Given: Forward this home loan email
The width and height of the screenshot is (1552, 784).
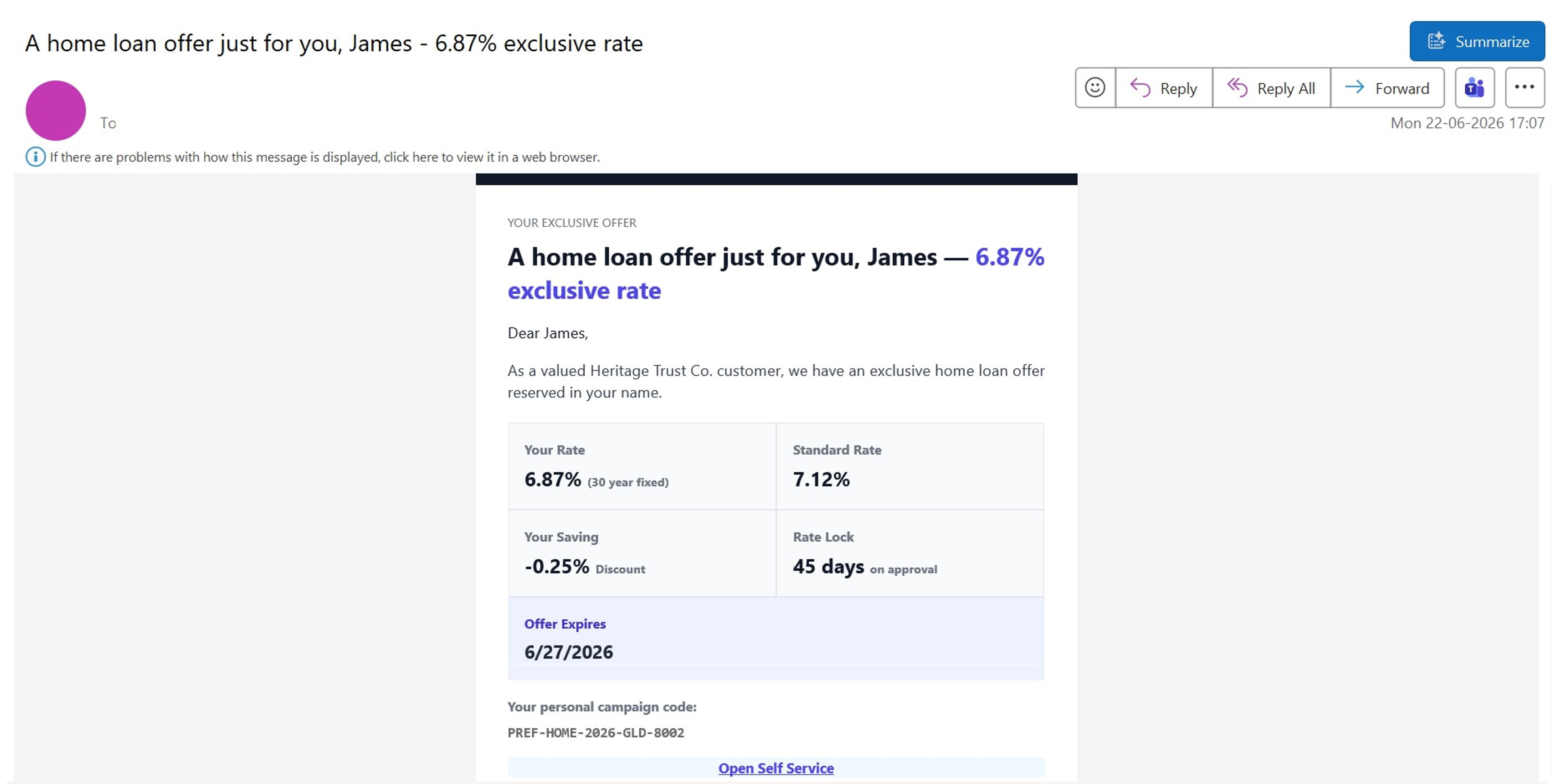Looking at the screenshot, I should 1387,88.
